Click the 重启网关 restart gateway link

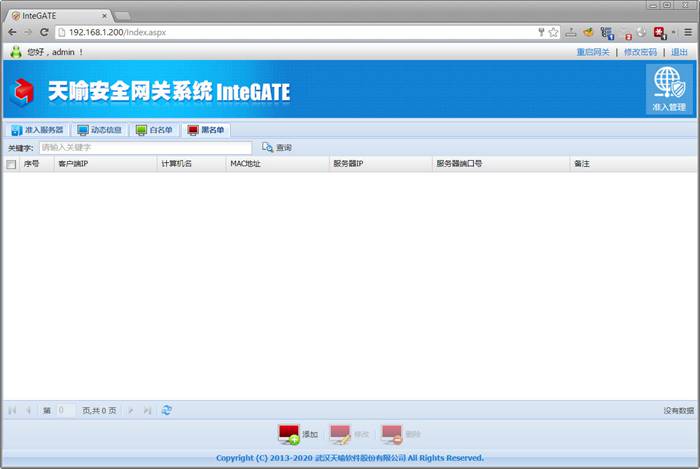(x=593, y=52)
